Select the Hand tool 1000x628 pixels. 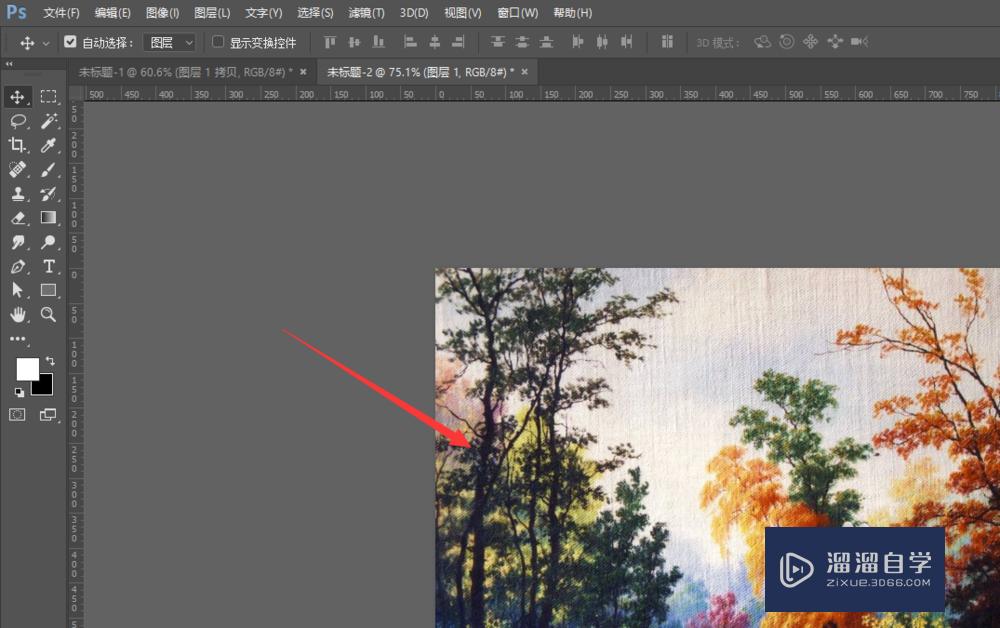pos(17,314)
